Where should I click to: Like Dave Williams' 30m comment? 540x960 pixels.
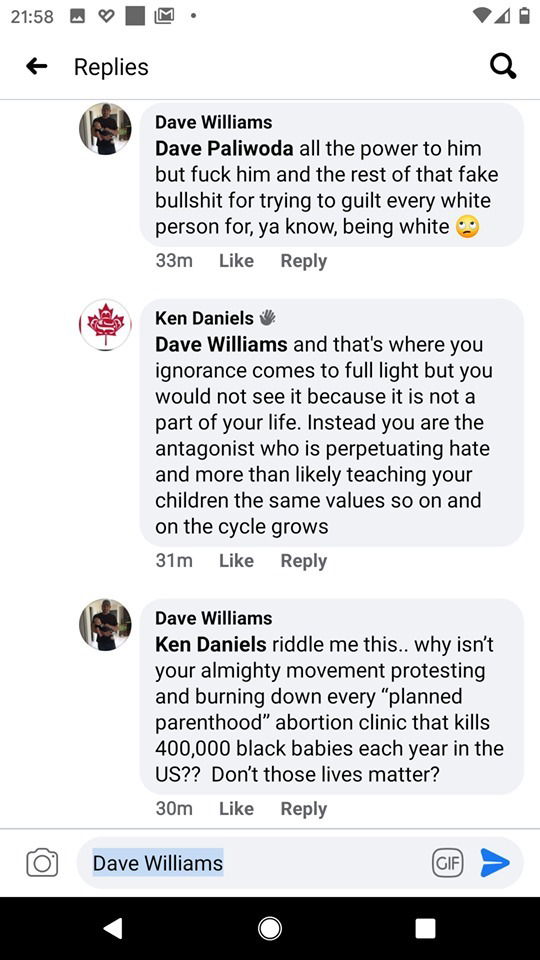[x=236, y=809]
